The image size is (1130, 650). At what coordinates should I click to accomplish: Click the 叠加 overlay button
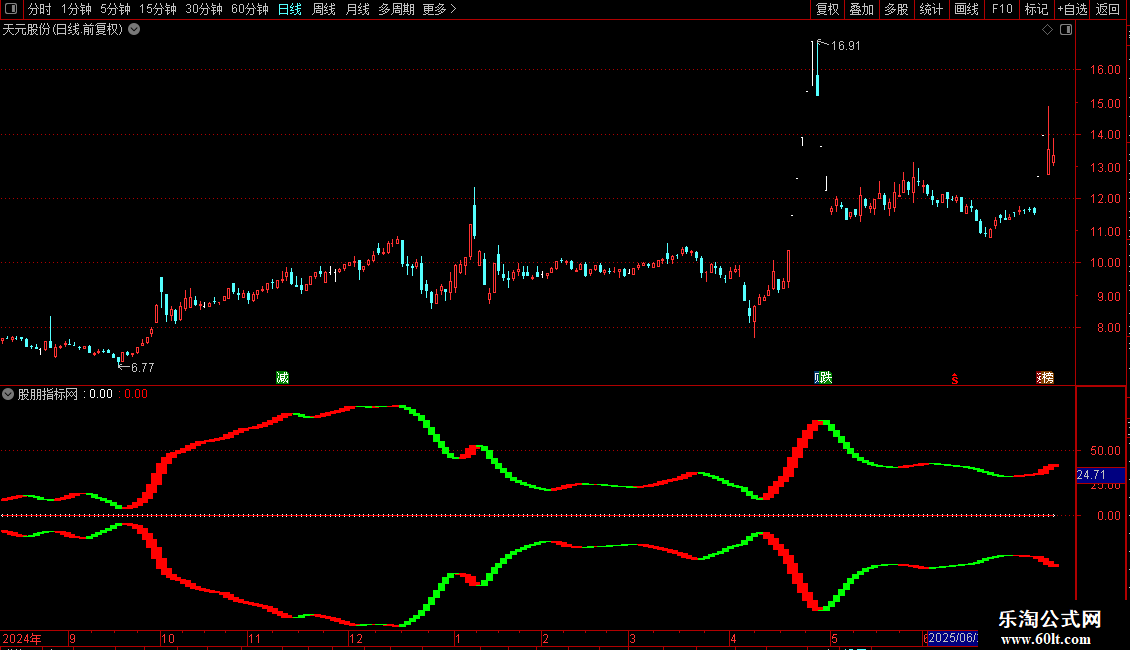click(x=861, y=9)
